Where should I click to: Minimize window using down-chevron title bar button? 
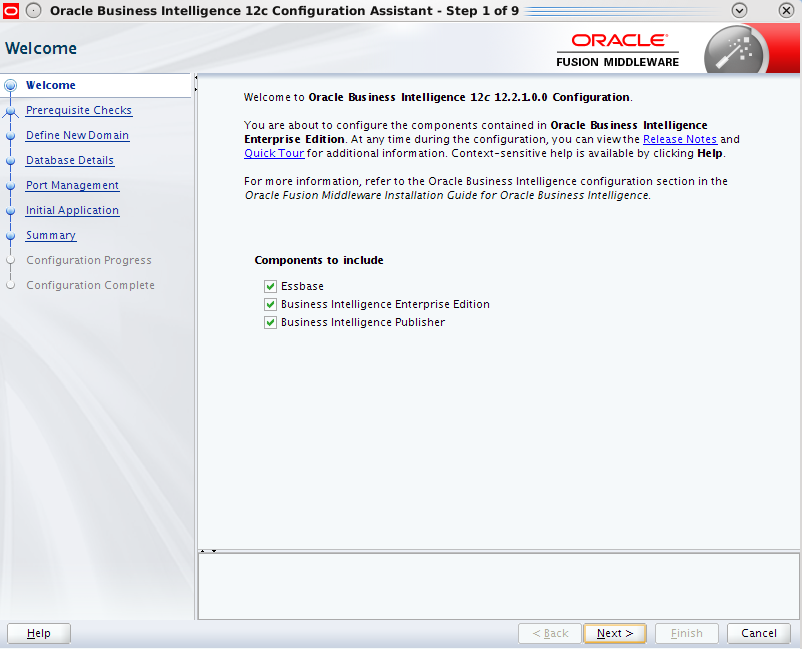point(739,10)
